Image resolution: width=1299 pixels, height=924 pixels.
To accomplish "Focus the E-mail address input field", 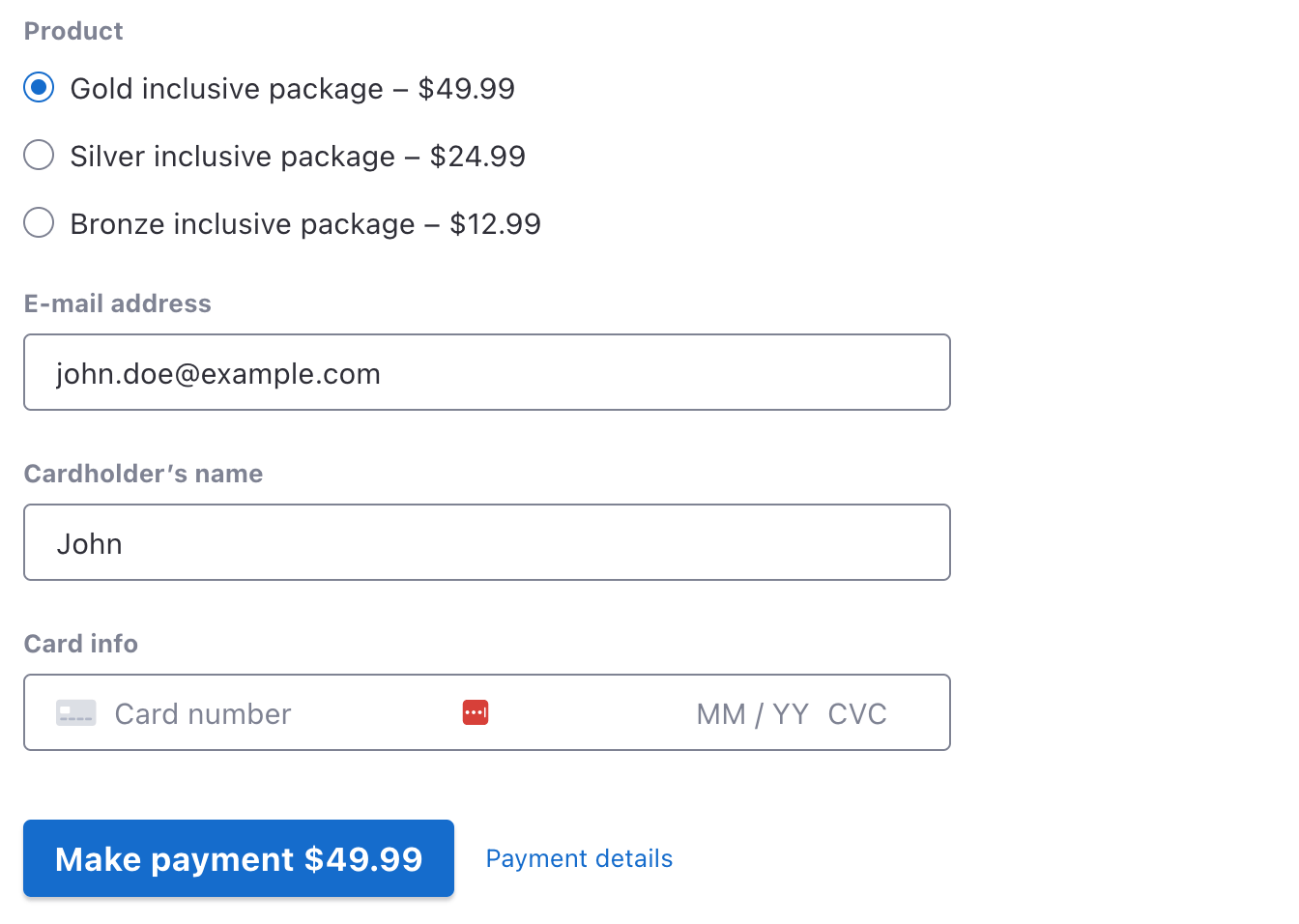I will pos(486,372).
